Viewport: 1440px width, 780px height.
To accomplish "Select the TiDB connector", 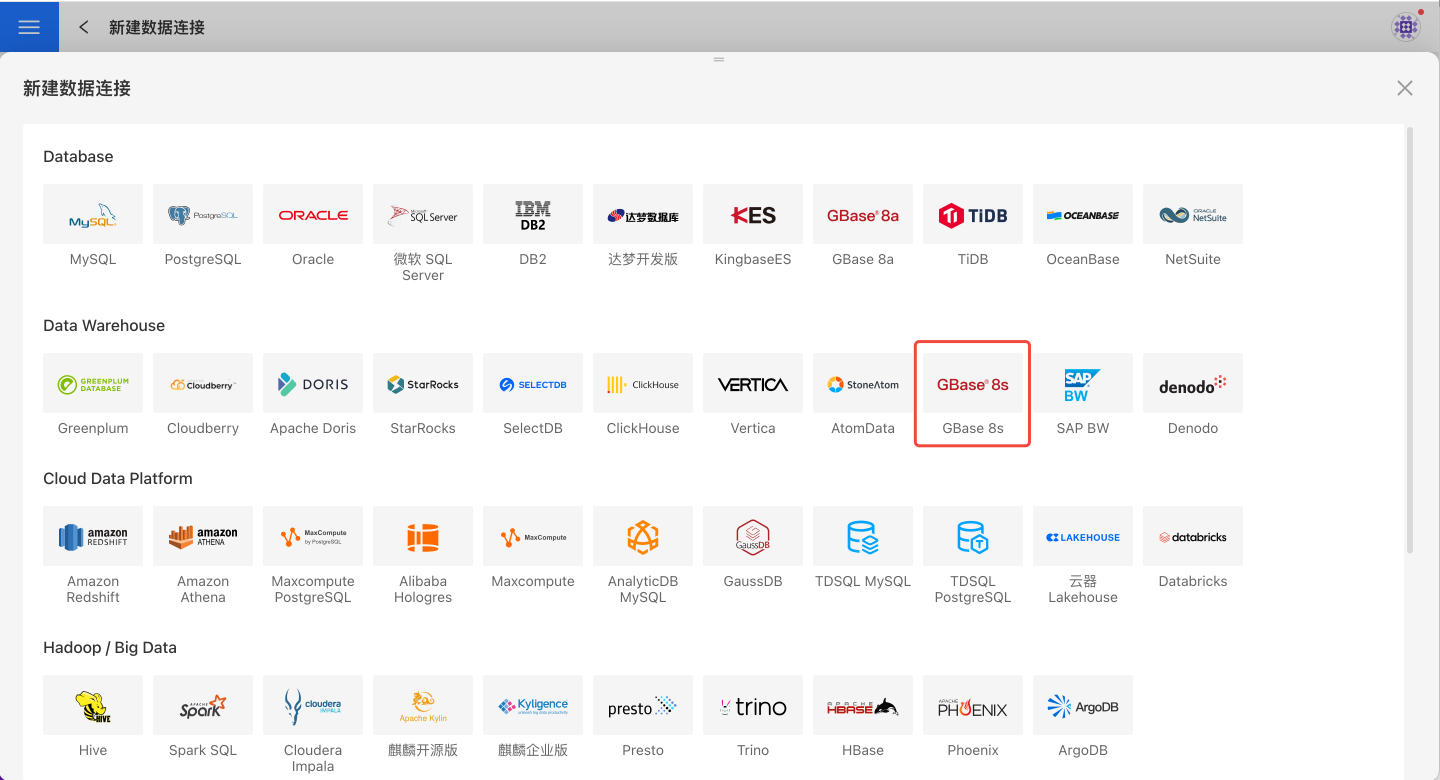I will tap(973, 214).
